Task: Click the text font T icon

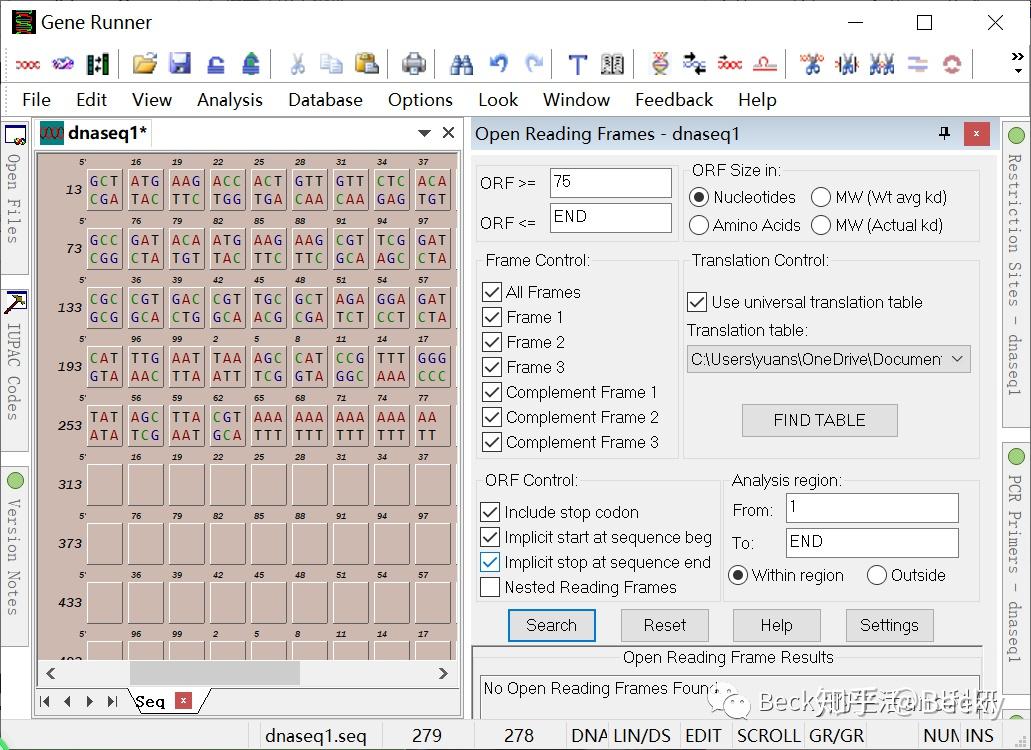Action: [x=577, y=64]
